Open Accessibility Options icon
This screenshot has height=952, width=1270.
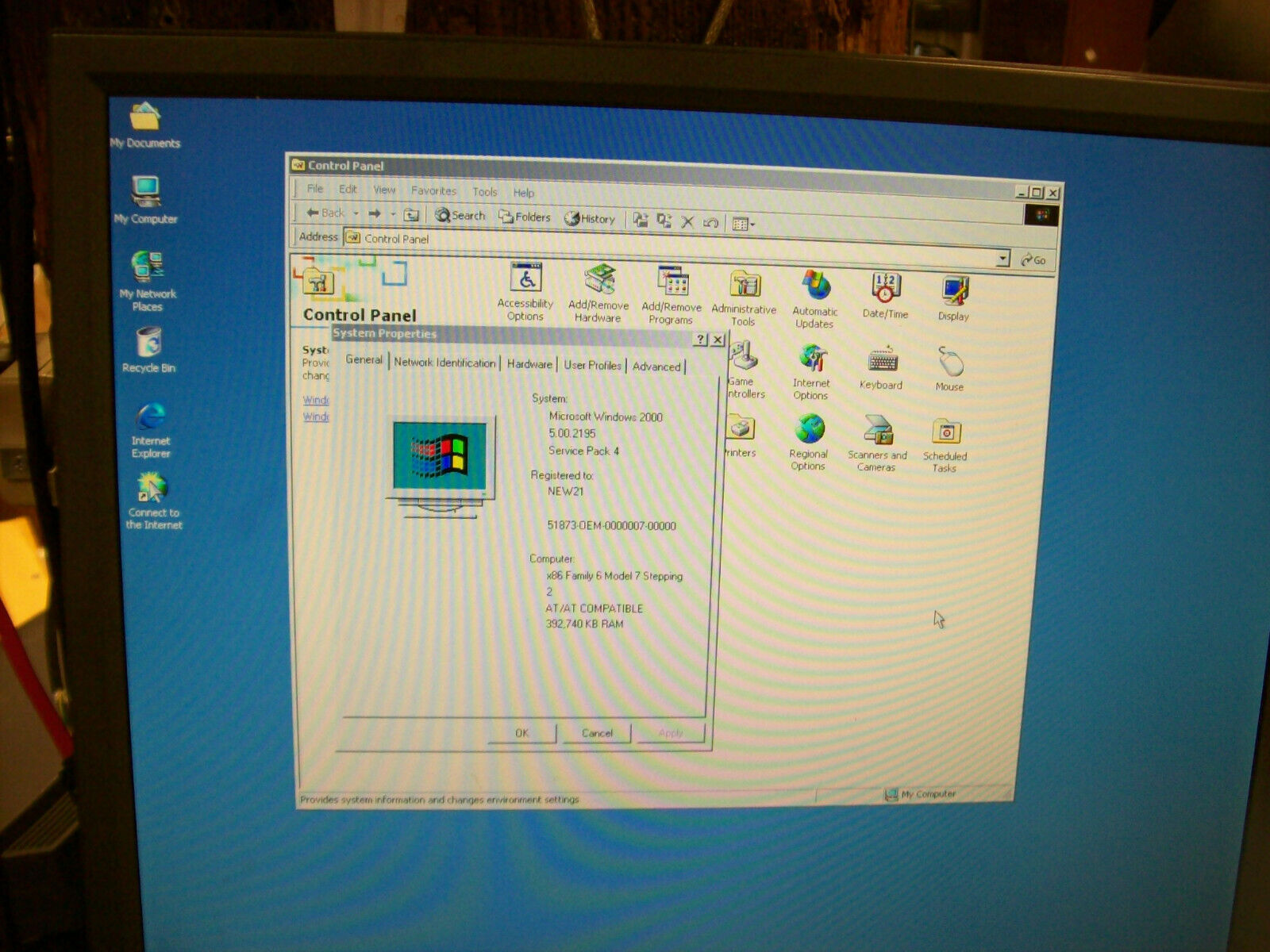[525, 291]
